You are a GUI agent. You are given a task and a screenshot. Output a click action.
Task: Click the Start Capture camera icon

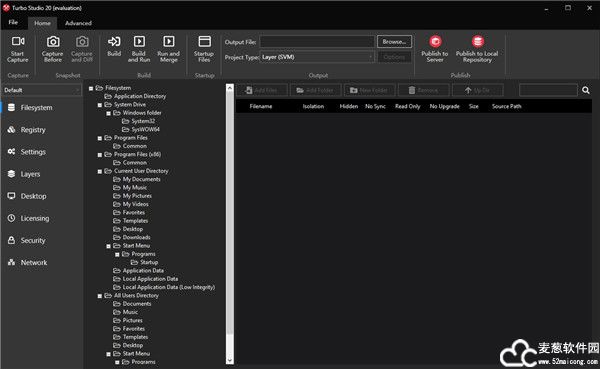coord(18,41)
